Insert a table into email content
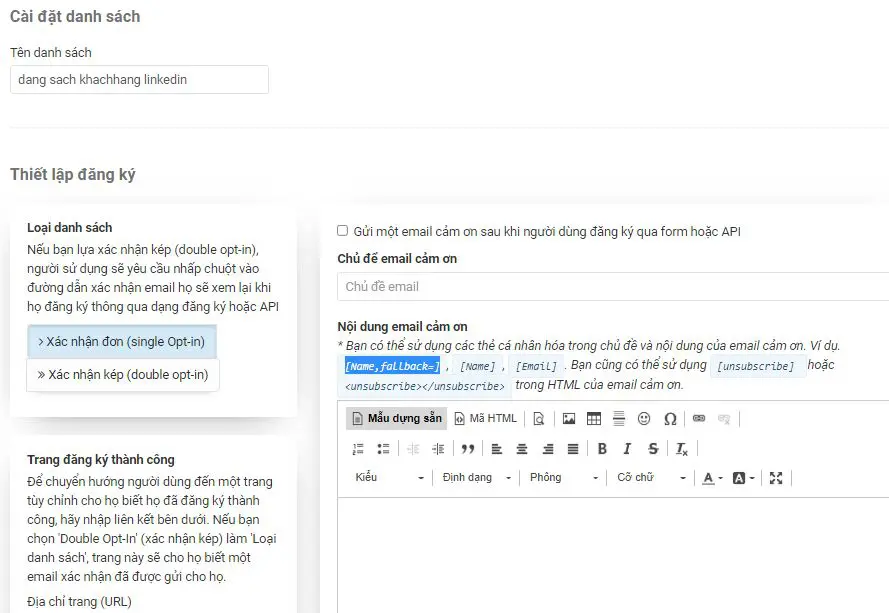This screenshot has width=889, height=613. pos(594,418)
